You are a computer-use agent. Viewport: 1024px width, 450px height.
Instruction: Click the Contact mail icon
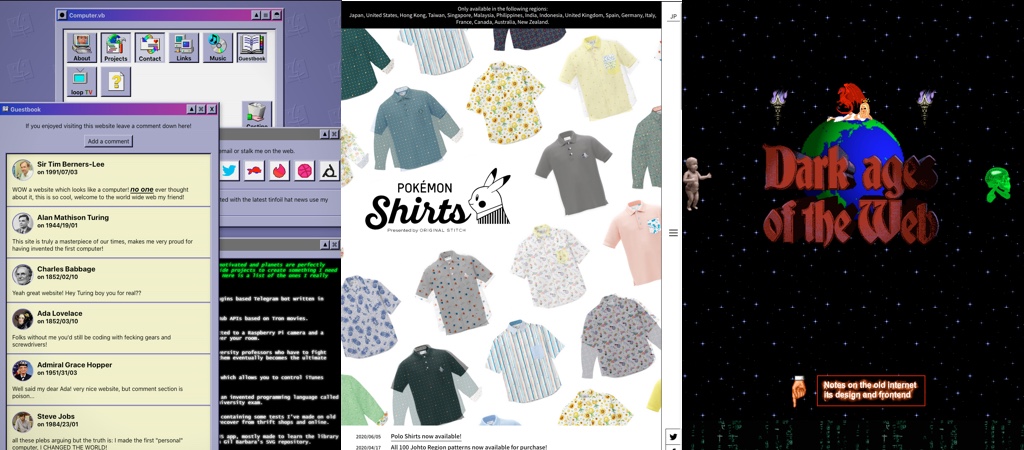[x=150, y=46]
